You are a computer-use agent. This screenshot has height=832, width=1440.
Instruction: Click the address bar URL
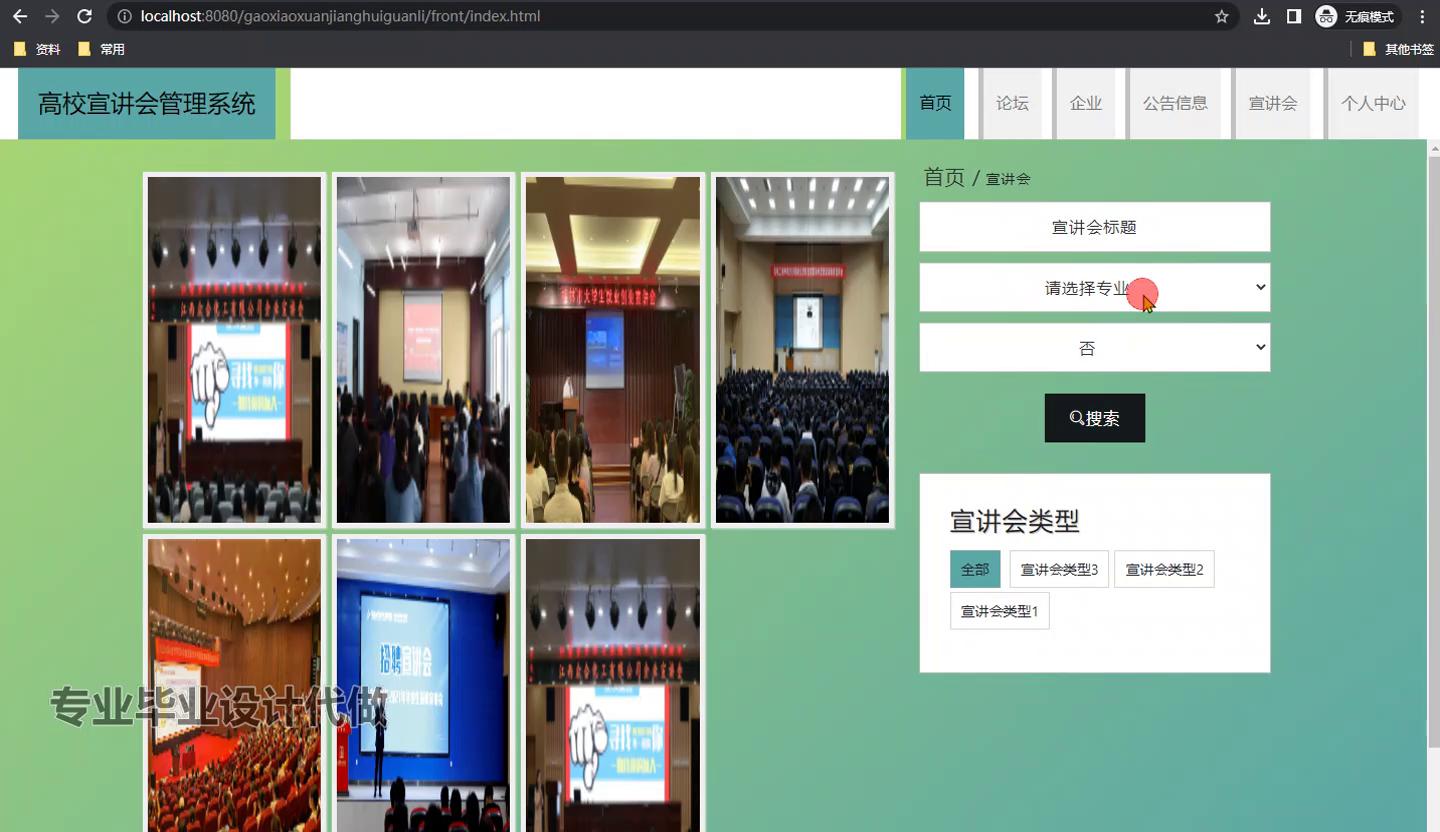[x=340, y=17]
